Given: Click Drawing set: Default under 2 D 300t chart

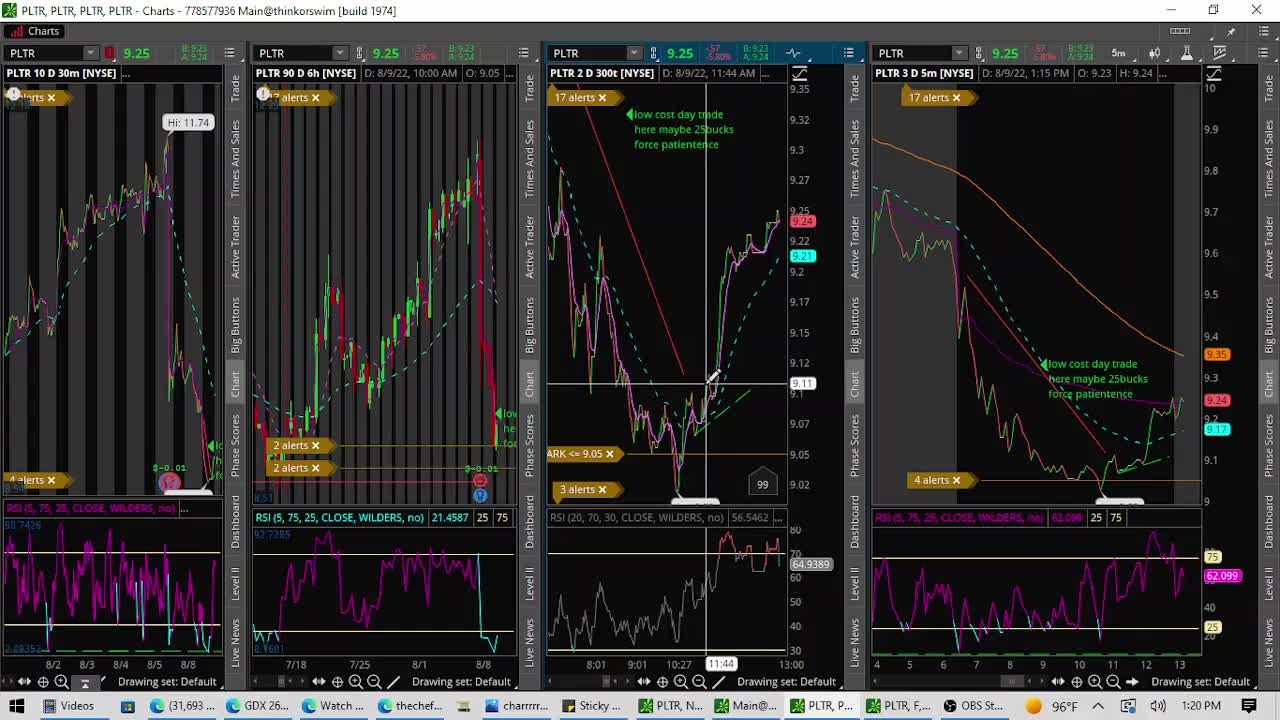Looking at the screenshot, I should 786,682.
